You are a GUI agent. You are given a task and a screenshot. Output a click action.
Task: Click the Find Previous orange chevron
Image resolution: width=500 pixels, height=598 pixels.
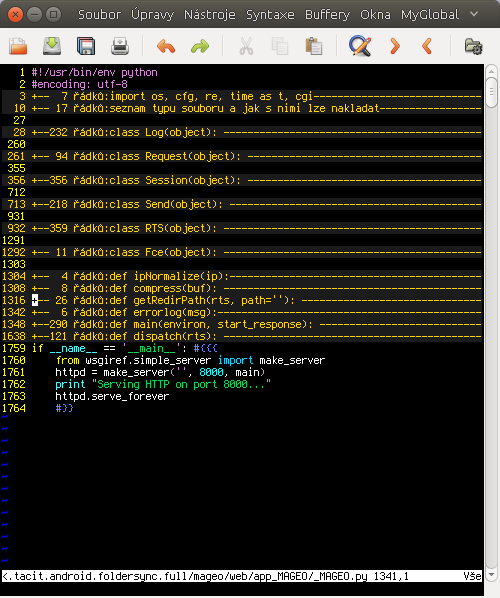click(x=427, y=46)
